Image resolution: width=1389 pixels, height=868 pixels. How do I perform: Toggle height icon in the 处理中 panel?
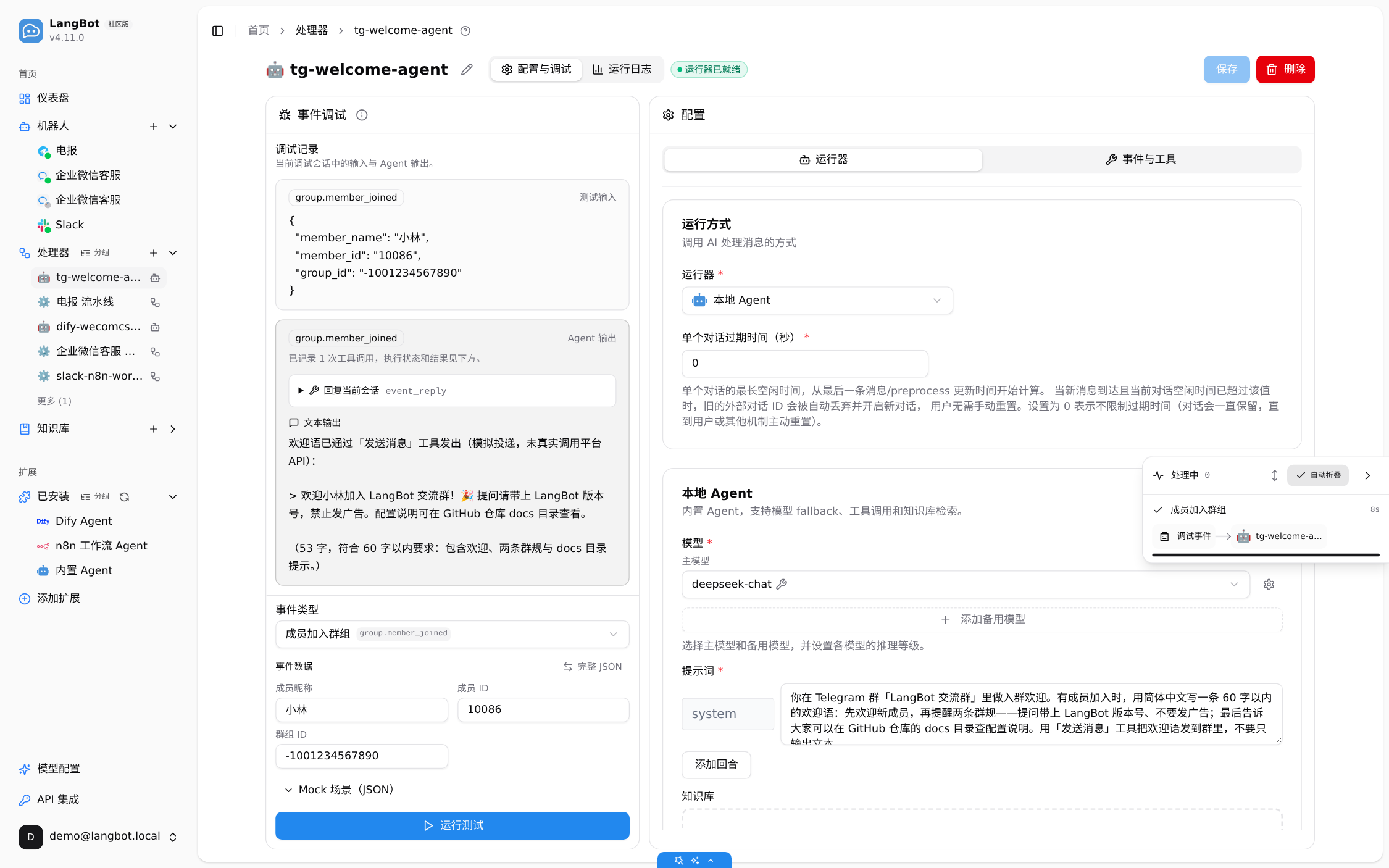pyautogui.click(x=1274, y=475)
